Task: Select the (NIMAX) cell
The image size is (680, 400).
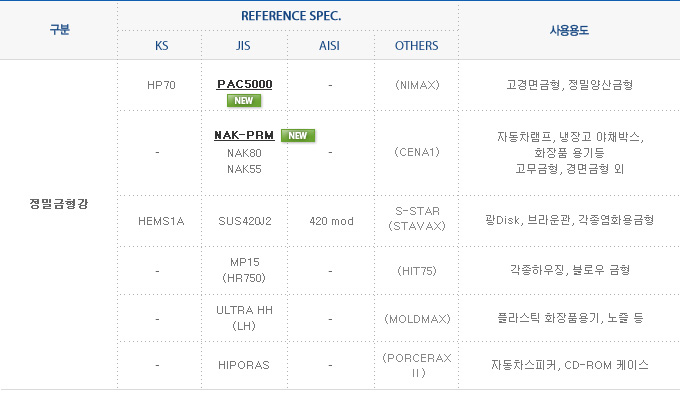Action: point(417,85)
